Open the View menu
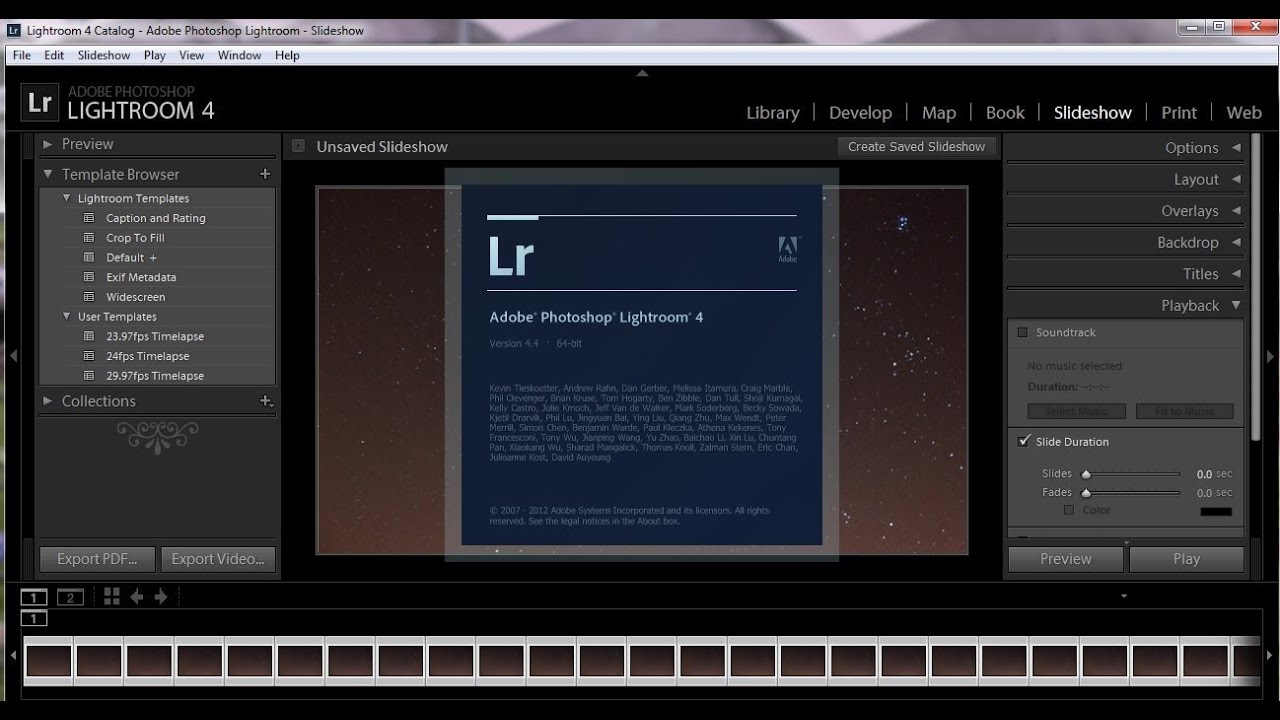This screenshot has height=720, width=1280. [x=192, y=55]
